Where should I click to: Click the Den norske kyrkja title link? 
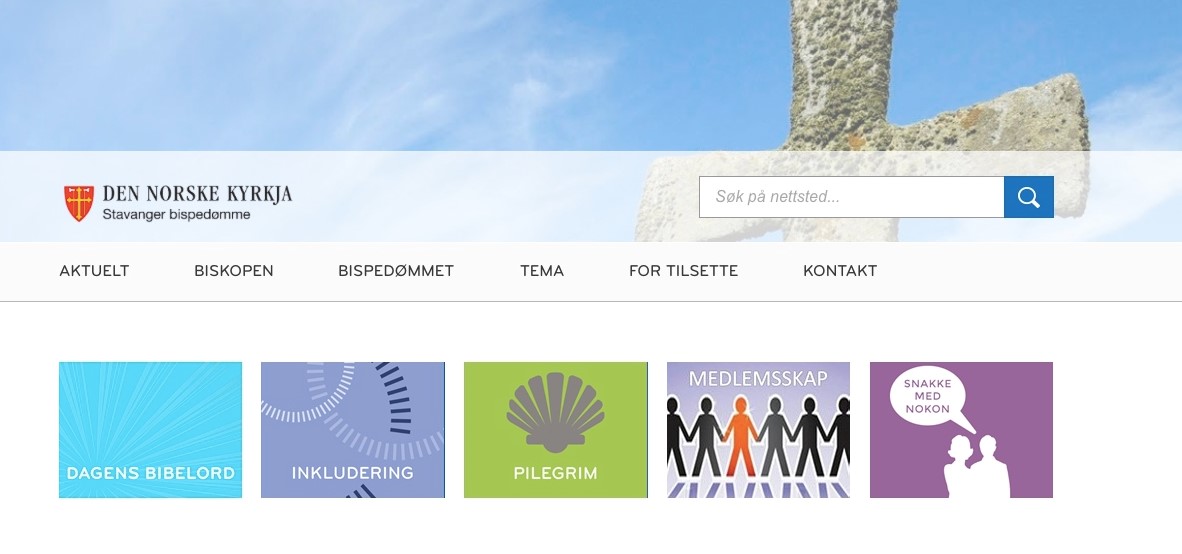pyautogui.click(x=197, y=194)
